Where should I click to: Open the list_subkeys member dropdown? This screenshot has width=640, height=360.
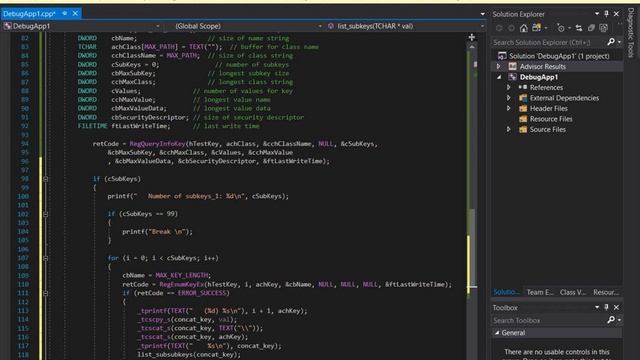(482, 26)
